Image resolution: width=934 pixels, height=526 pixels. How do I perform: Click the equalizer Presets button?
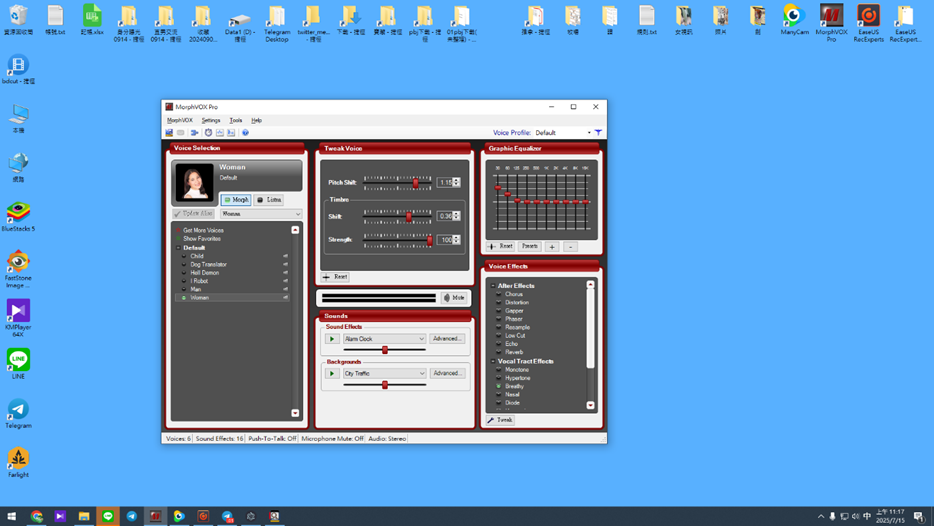[x=530, y=246]
